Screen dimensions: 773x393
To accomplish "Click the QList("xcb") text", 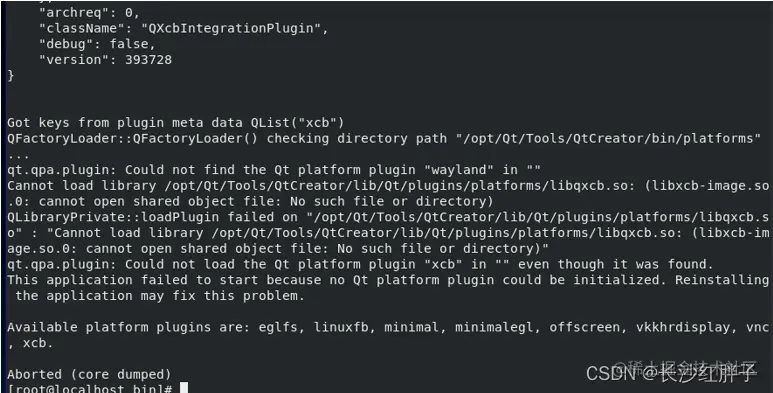I will [298, 122].
